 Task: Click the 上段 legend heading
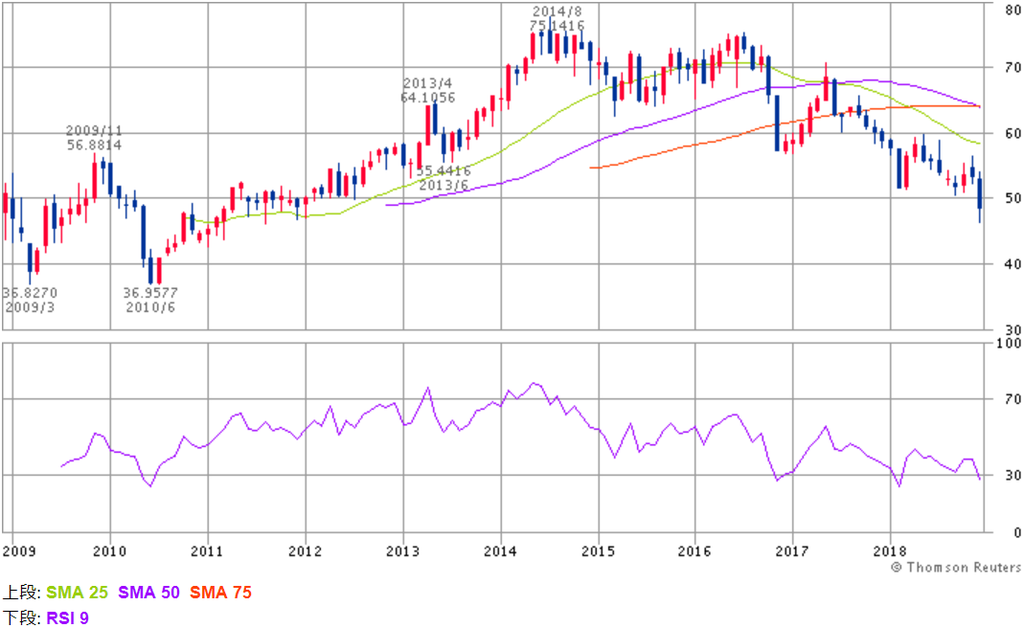(x=23, y=593)
